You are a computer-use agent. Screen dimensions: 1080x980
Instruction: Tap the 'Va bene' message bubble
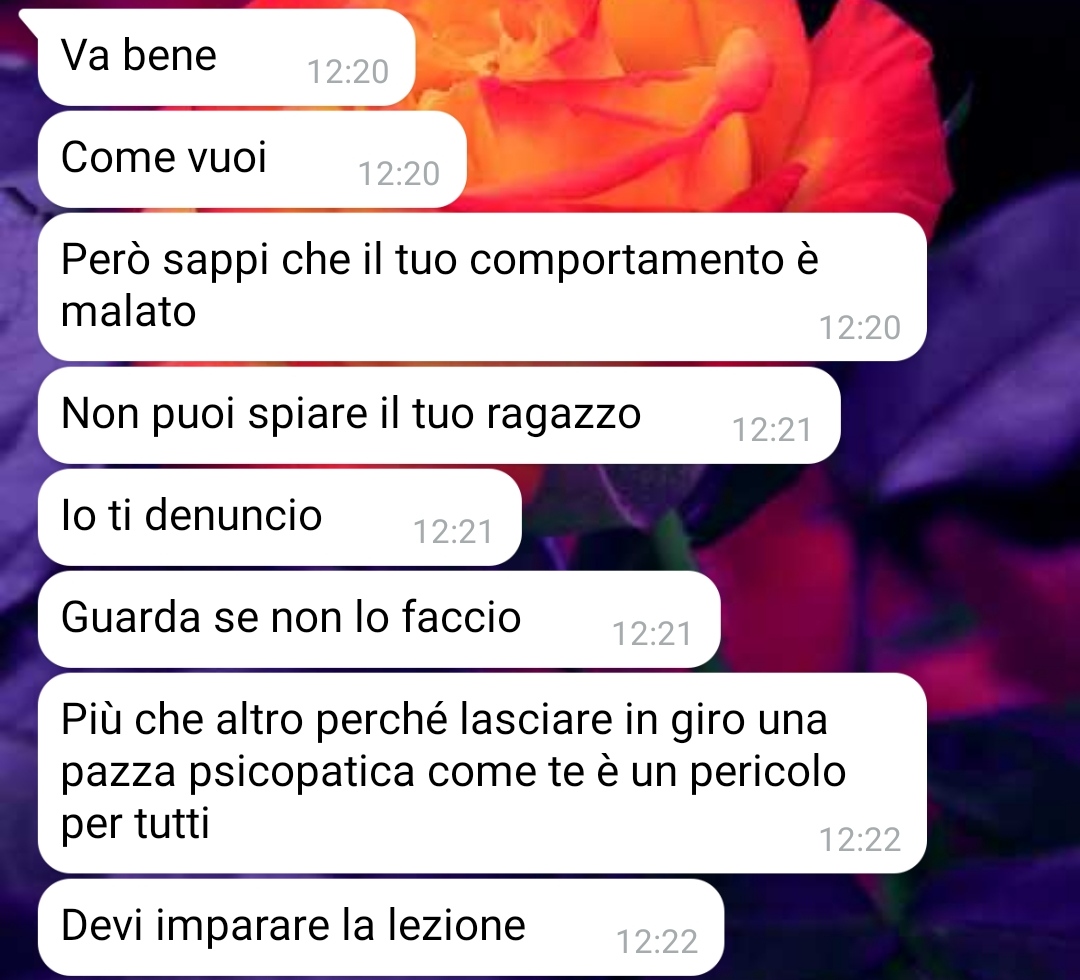[x=226, y=57]
